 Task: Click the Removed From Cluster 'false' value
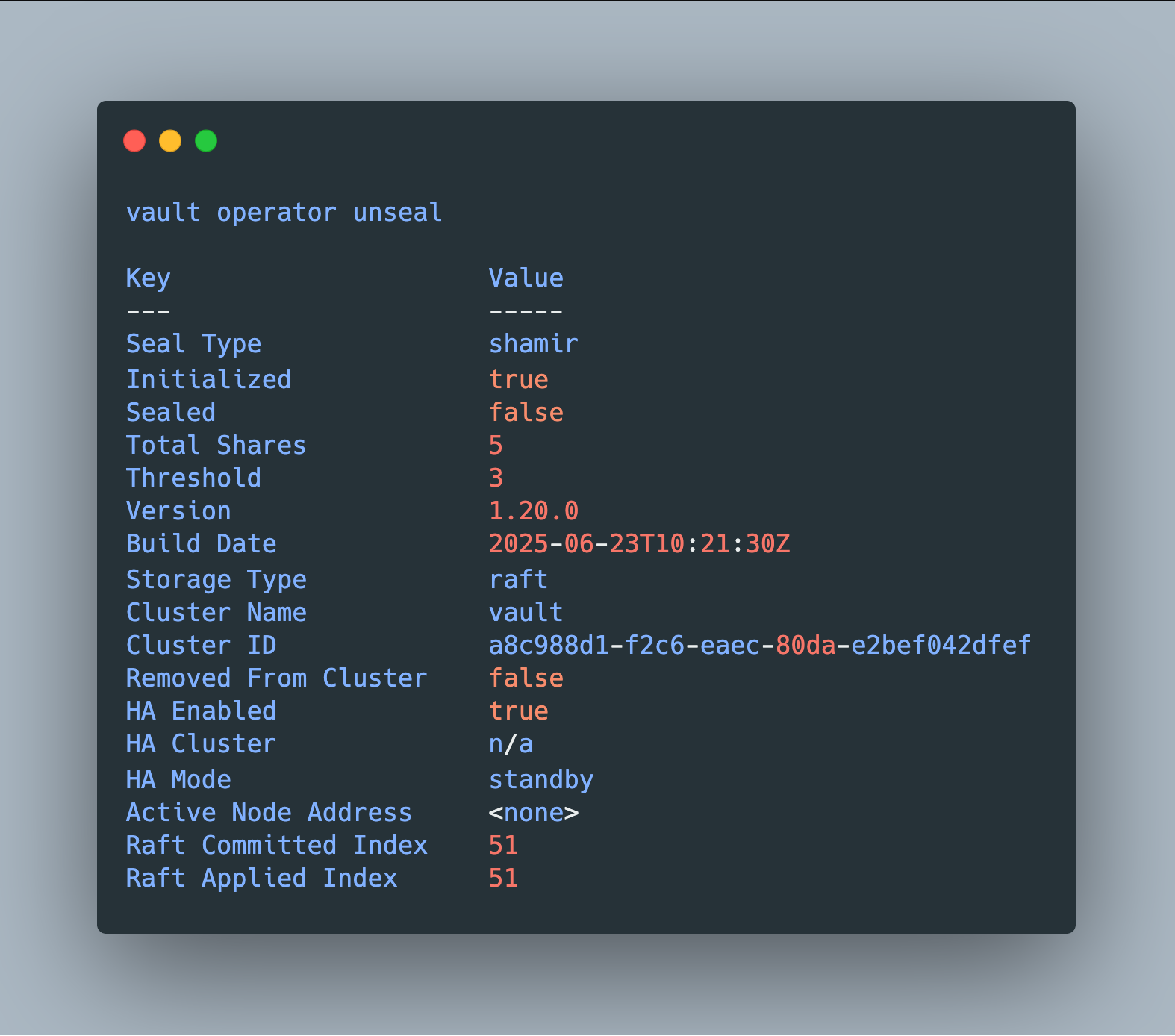point(526,678)
